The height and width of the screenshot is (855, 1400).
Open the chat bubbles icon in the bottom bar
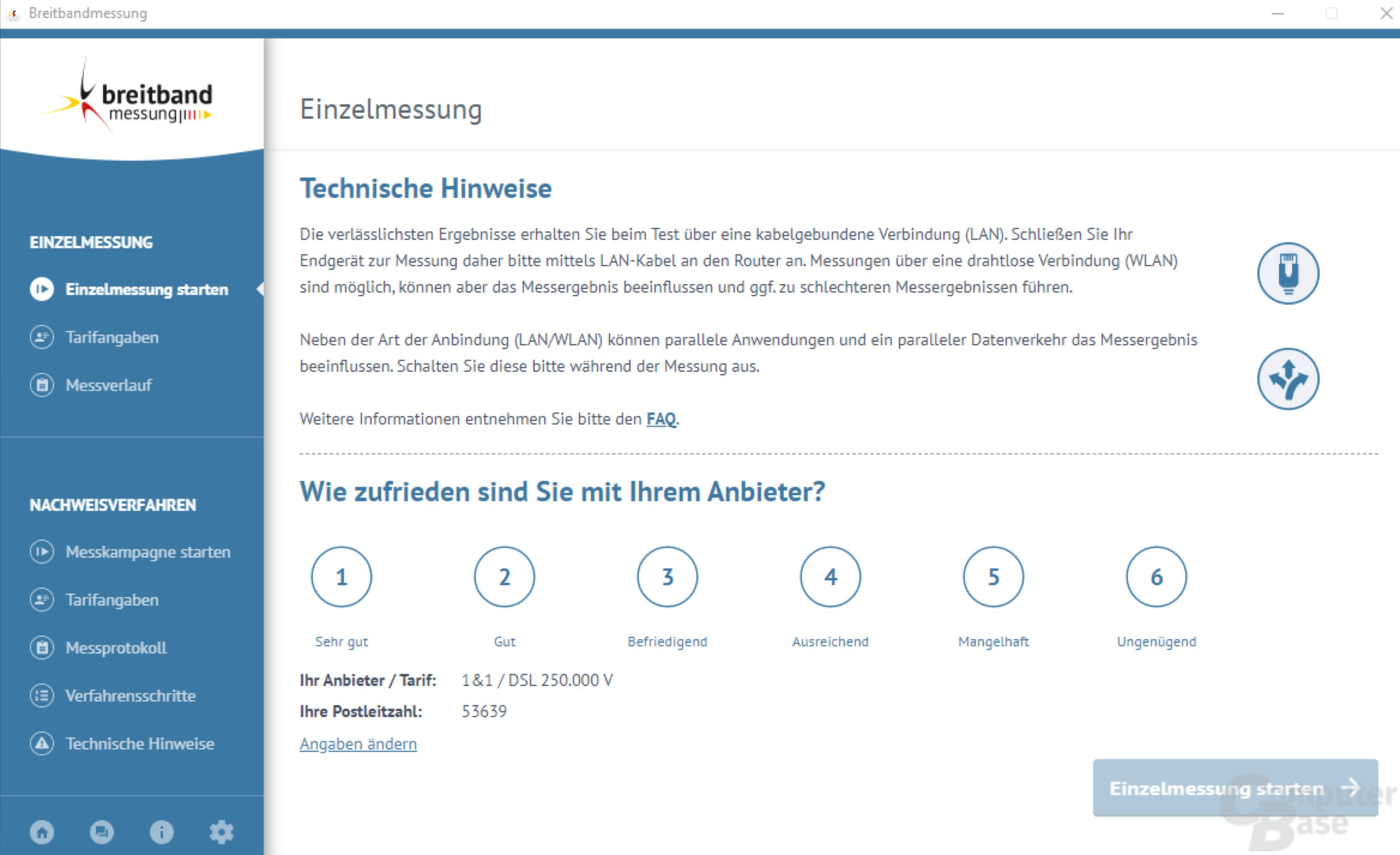pos(102,832)
